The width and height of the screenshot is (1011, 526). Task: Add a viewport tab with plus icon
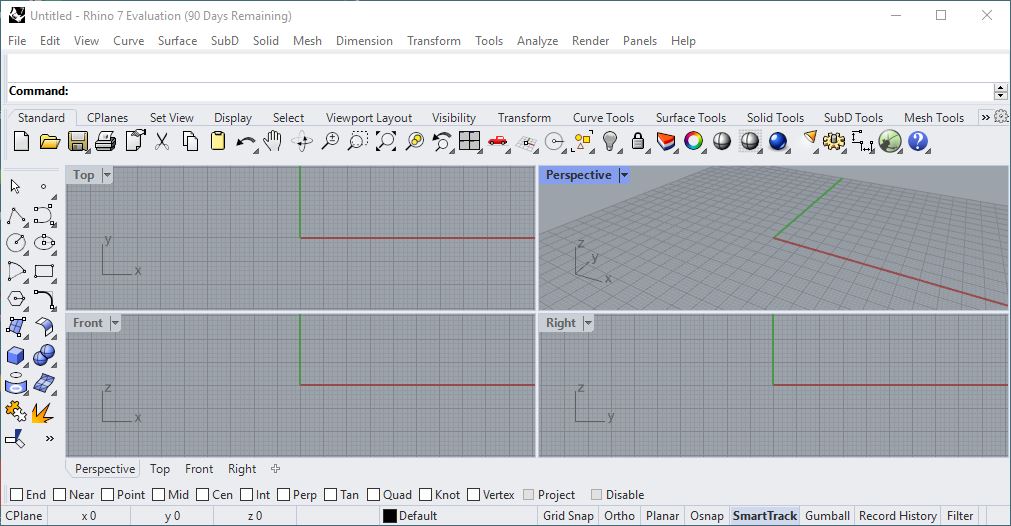(275, 469)
